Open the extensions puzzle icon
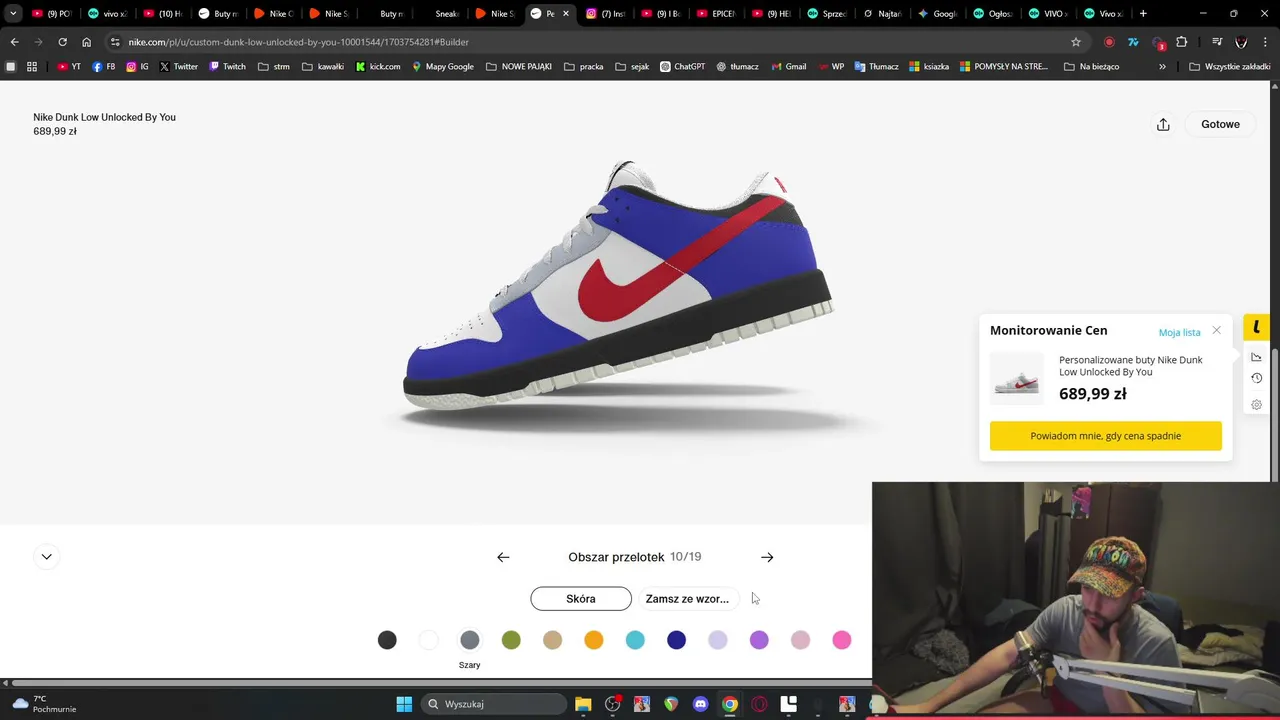 [x=1182, y=42]
